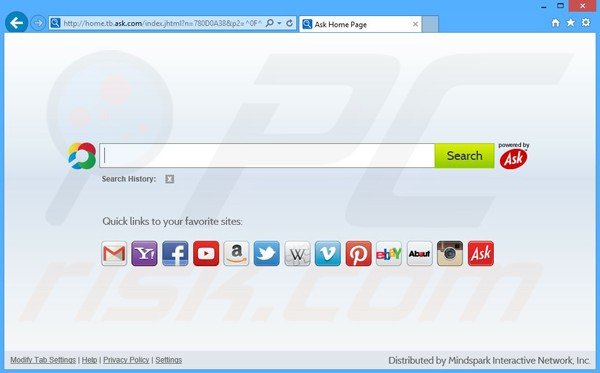Go forward with the browser forward arrow
The image size is (600, 373).
[38, 23]
